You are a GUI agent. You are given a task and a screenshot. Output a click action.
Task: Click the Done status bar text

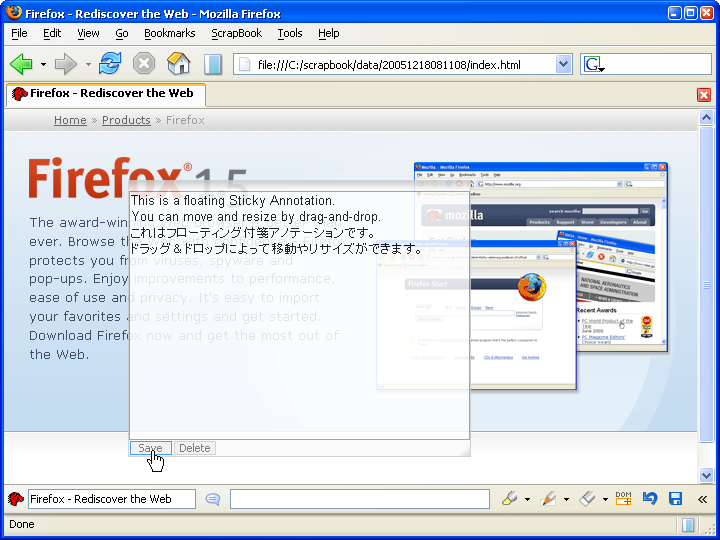coord(22,524)
